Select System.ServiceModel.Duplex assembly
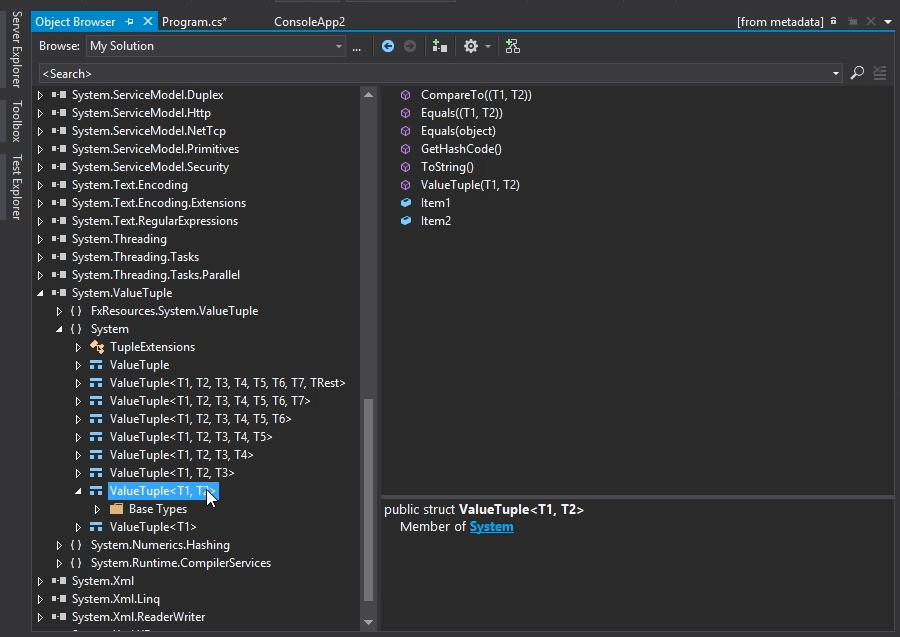 click(x=148, y=95)
